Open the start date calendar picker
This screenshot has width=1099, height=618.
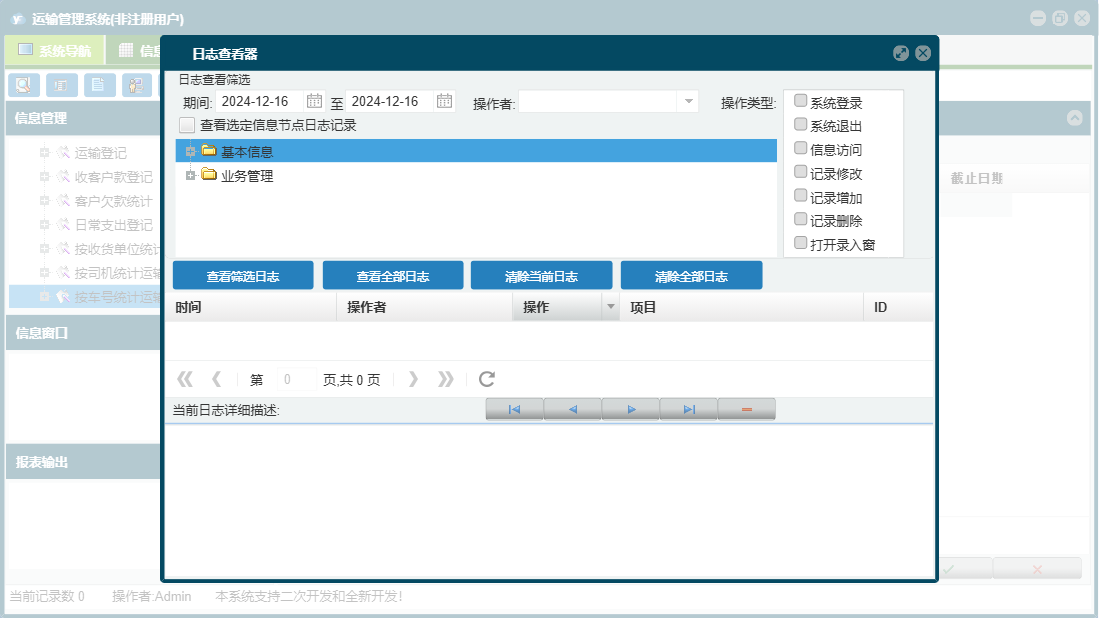click(314, 101)
